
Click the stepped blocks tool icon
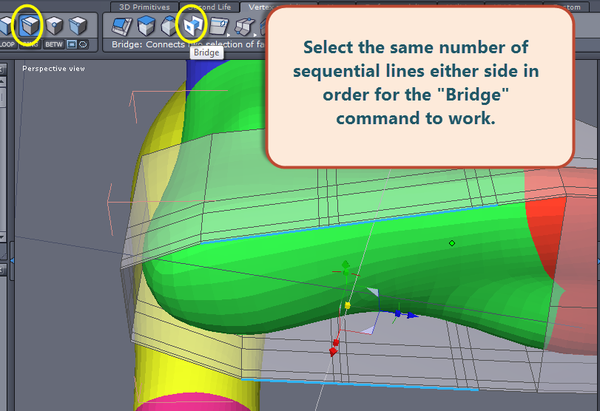point(244,27)
